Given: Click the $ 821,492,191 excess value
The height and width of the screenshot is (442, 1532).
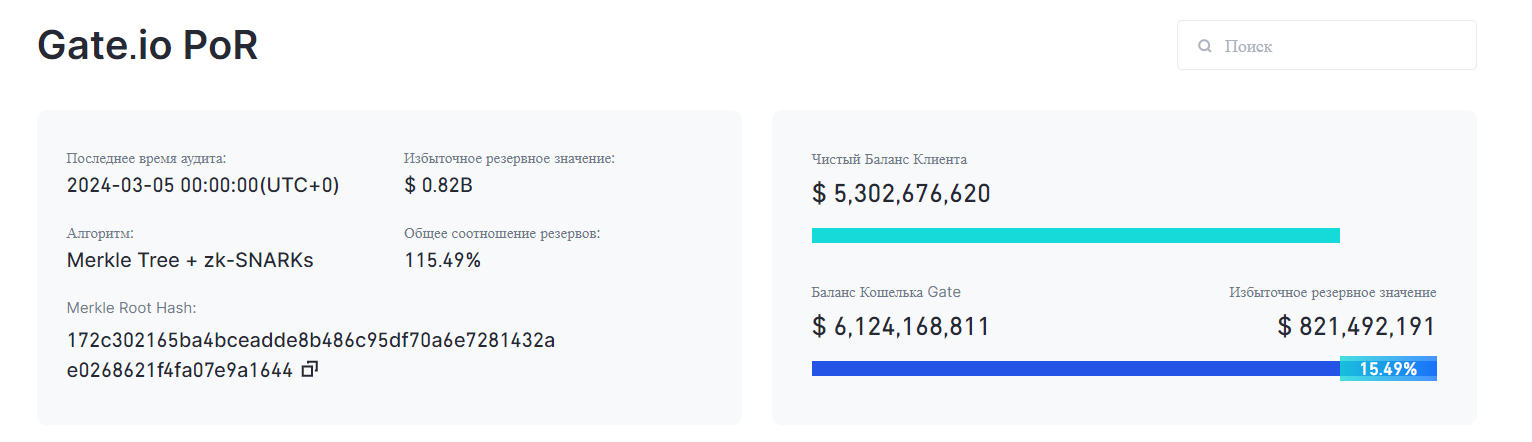Looking at the screenshot, I should point(1357,326).
